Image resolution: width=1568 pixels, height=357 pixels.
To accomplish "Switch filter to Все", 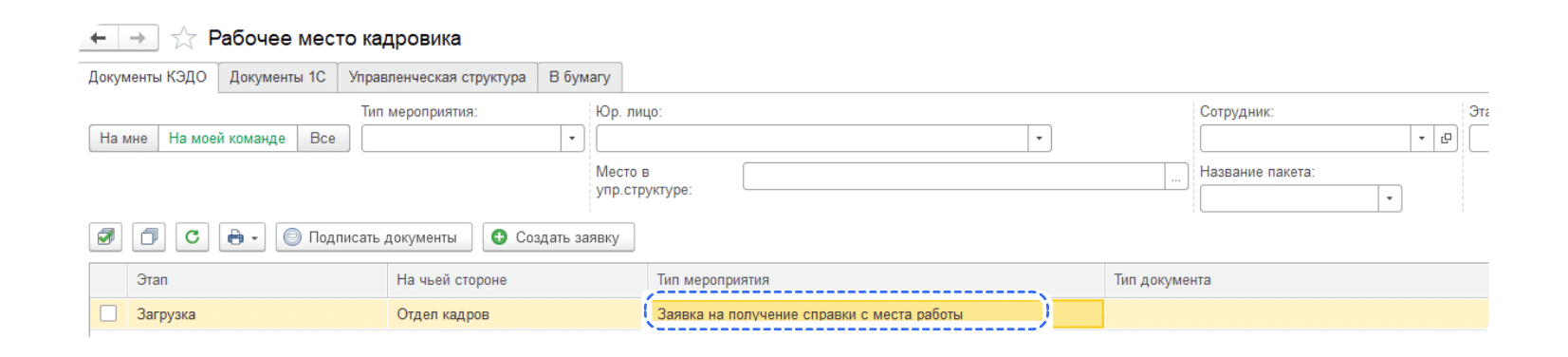I will (x=323, y=139).
